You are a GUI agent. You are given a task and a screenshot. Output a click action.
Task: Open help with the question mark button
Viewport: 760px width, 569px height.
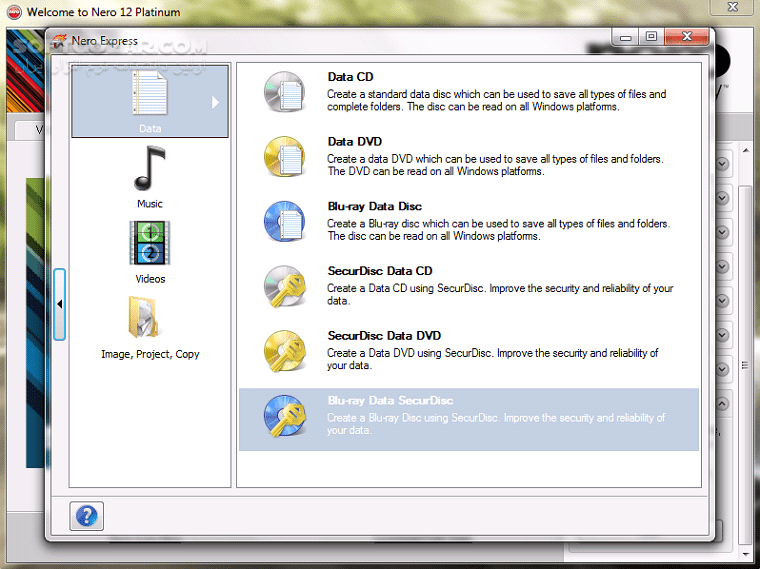tap(87, 516)
